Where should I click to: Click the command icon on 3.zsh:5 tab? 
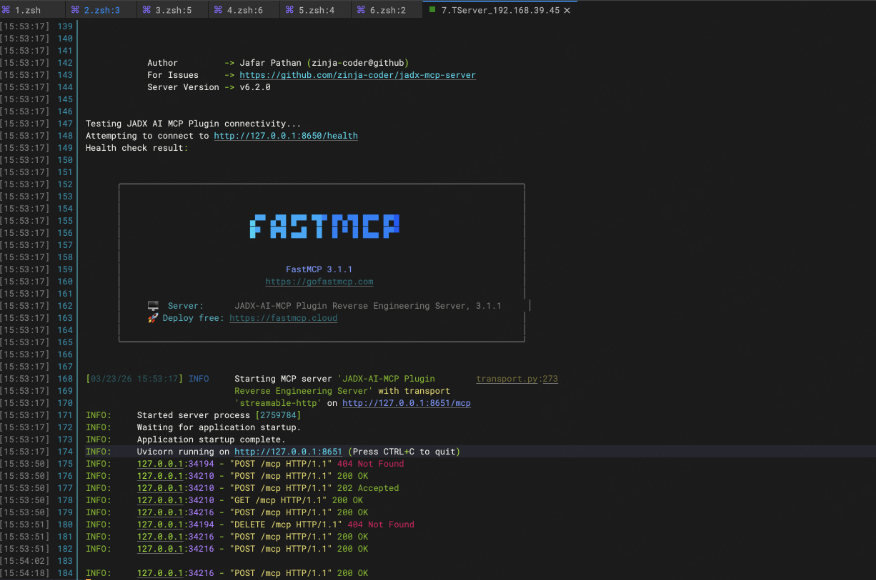tap(147, 10)
